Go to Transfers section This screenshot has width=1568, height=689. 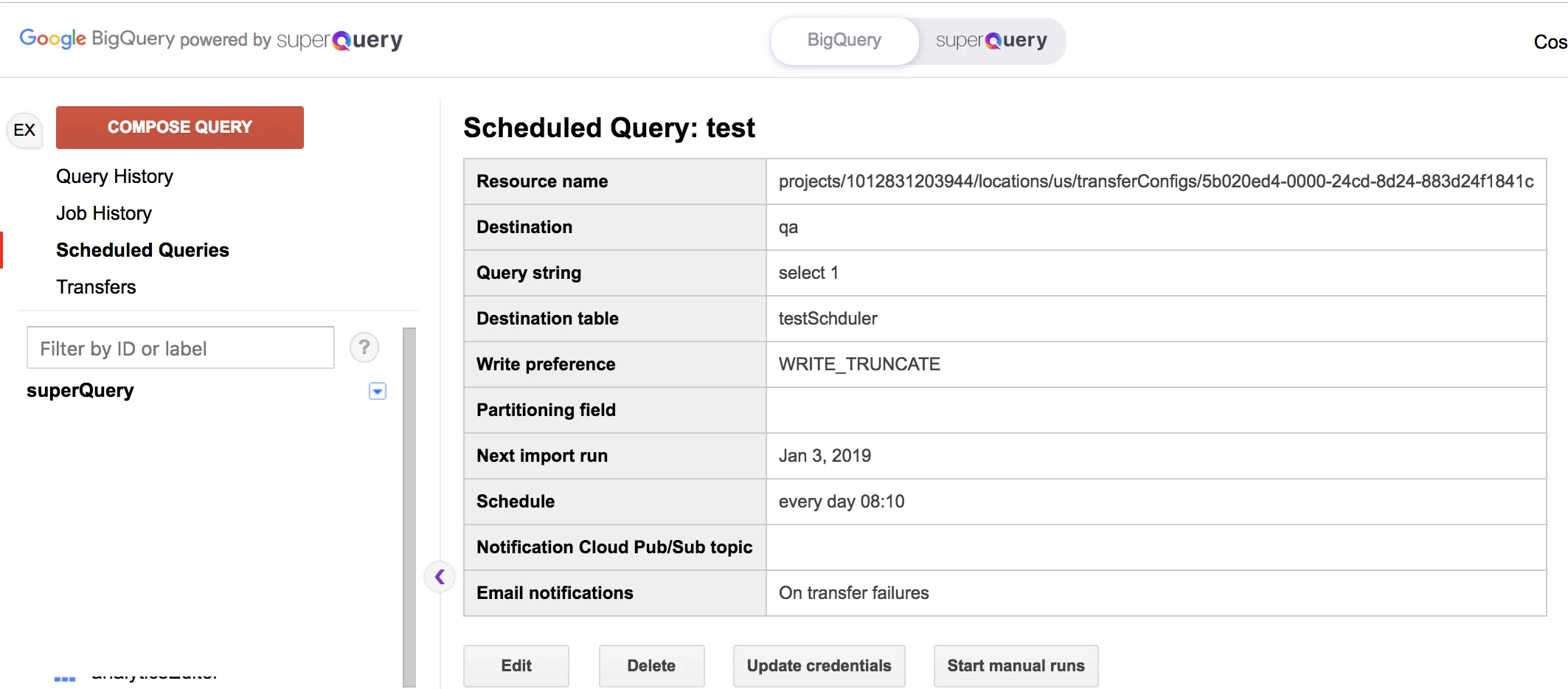[96, 287]
